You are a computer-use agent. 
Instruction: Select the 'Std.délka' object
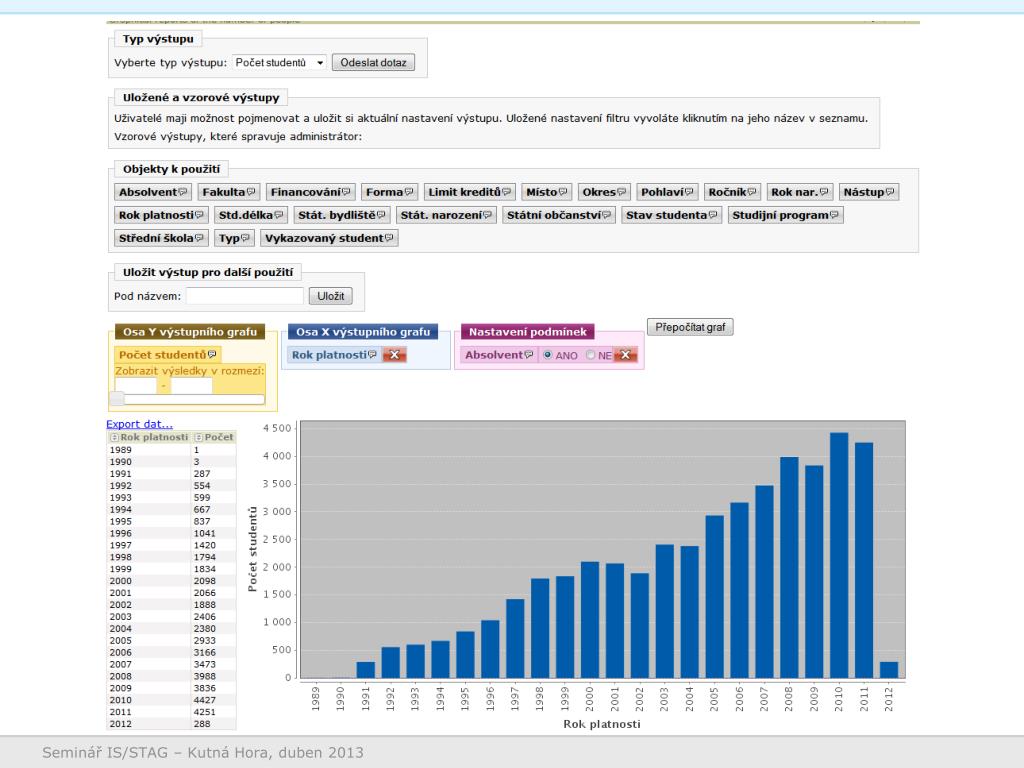(x=251, y=215)
